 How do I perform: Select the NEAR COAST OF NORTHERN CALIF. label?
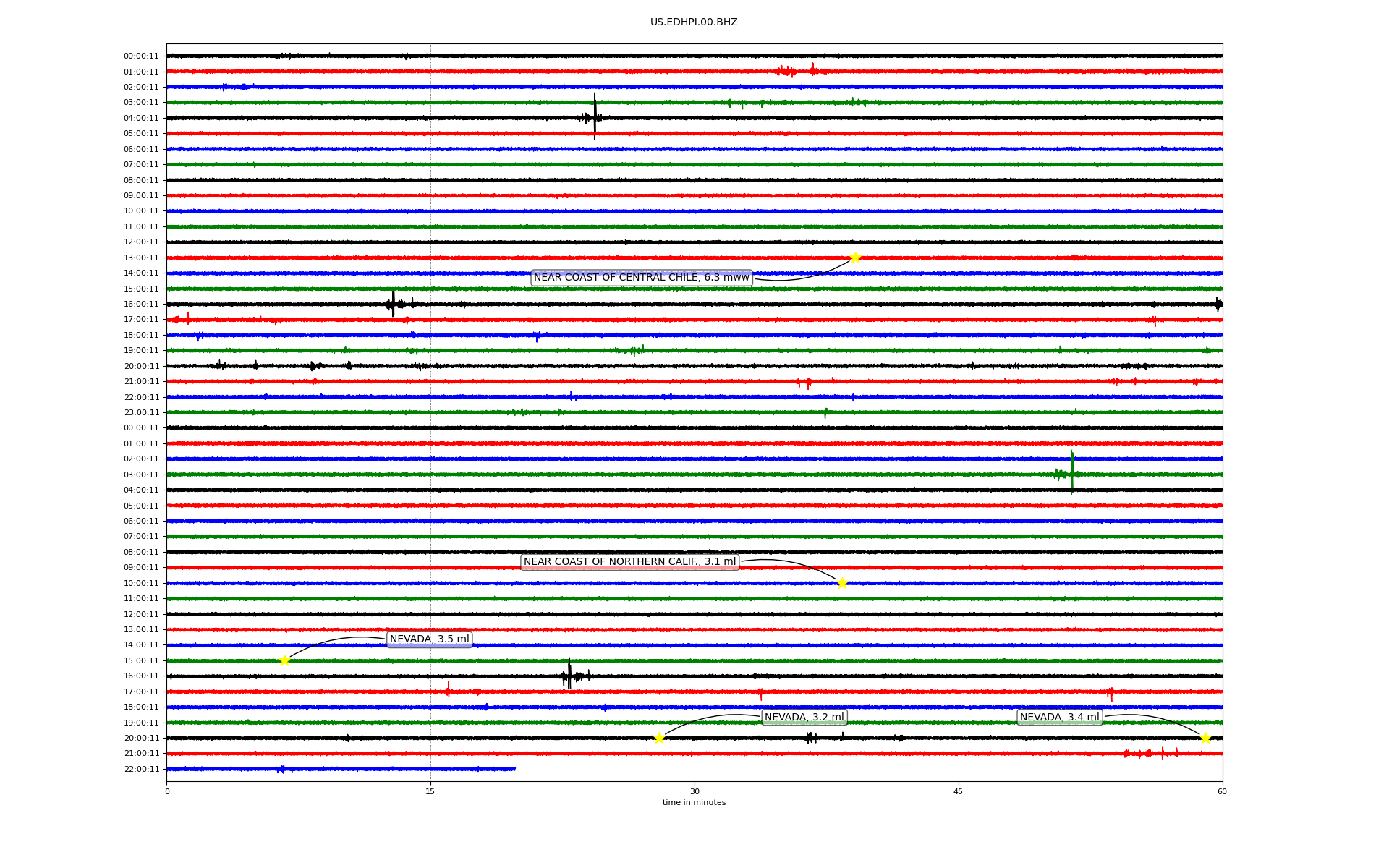click(629, 562)
